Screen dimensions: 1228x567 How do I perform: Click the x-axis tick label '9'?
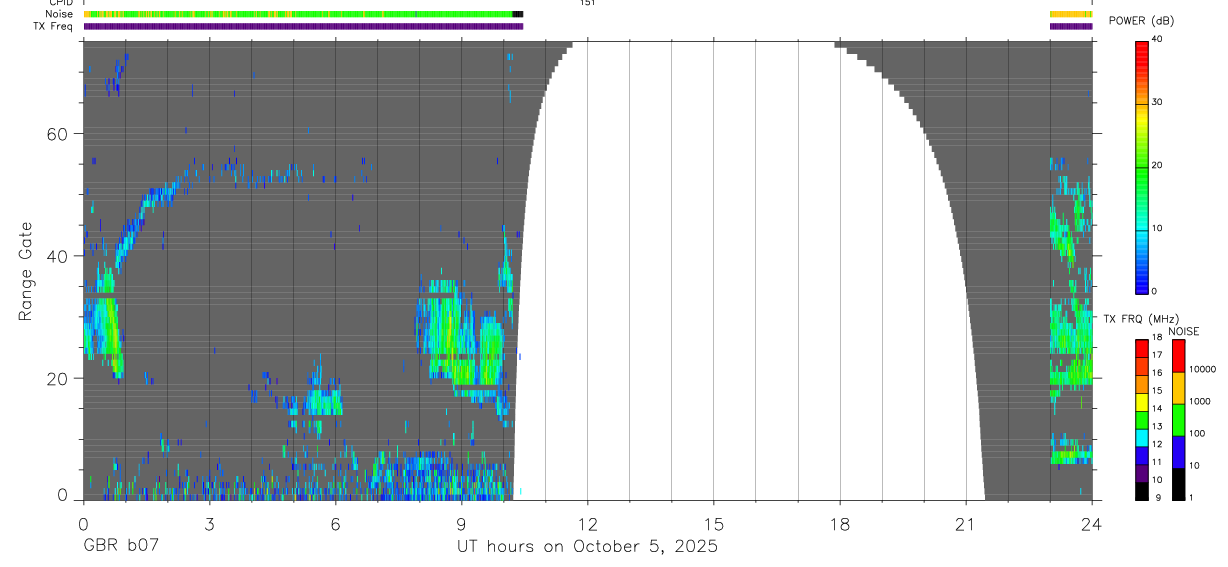[461, 523]
